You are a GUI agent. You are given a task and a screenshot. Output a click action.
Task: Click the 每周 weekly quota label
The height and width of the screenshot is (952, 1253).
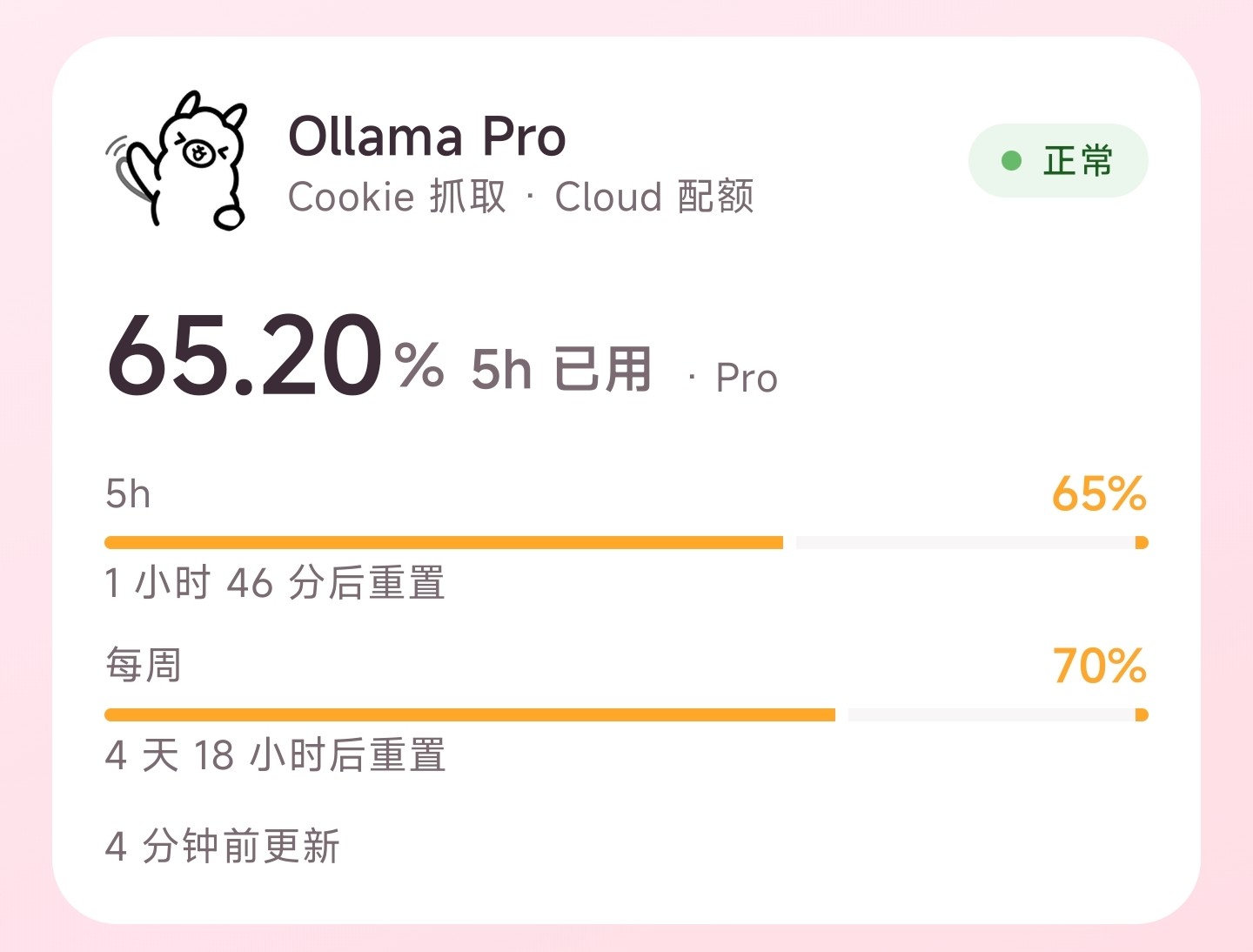[x=144, y=666]
